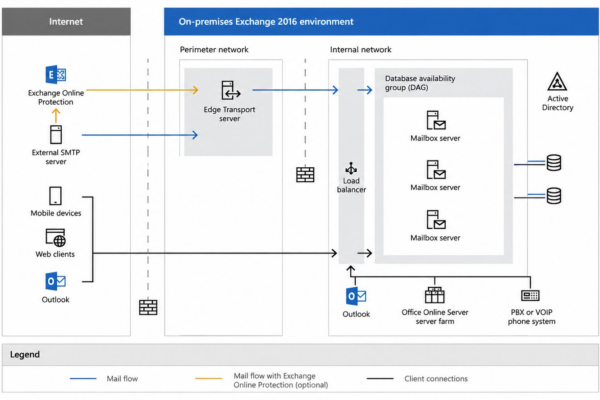
Task: Click the Edge Transport server icon
Action: pyautogui.click(x=231, y=90)
